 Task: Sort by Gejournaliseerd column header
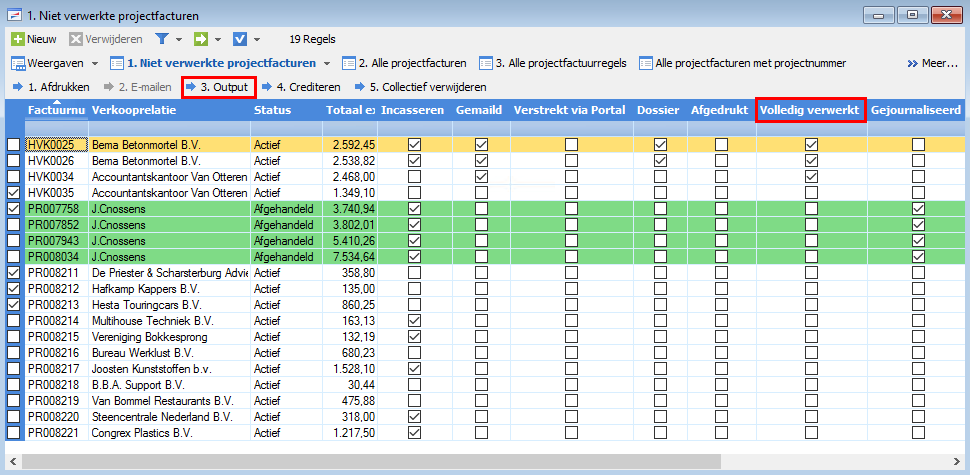click(x=916, y=110)
